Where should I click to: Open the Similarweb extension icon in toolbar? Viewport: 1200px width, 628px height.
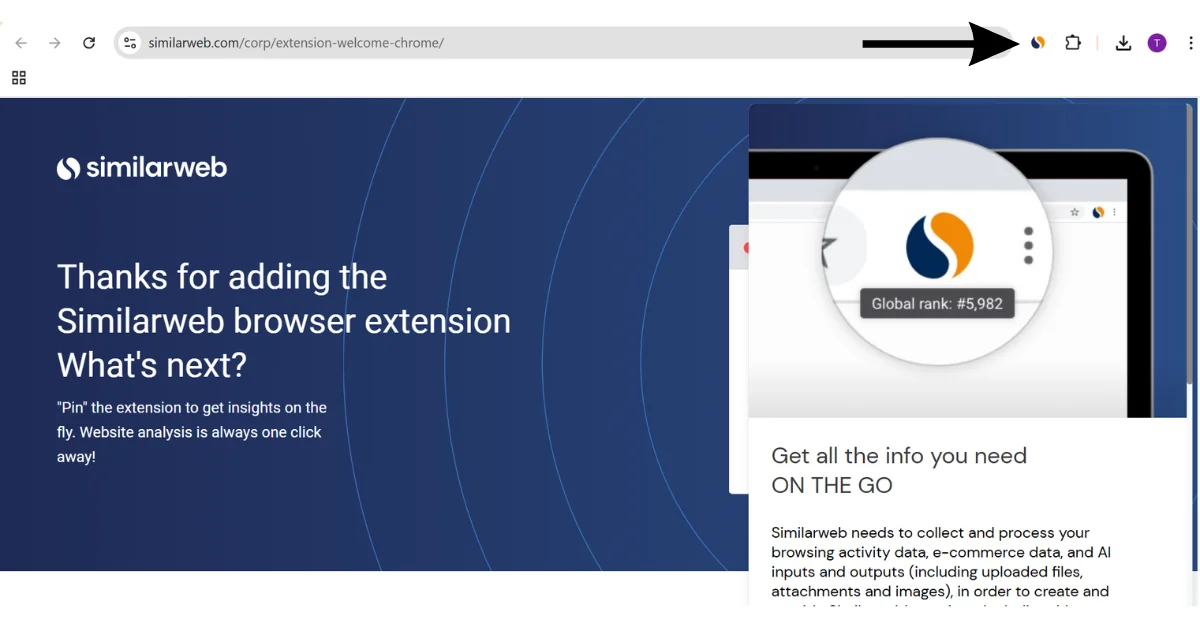pos(1038,43)
